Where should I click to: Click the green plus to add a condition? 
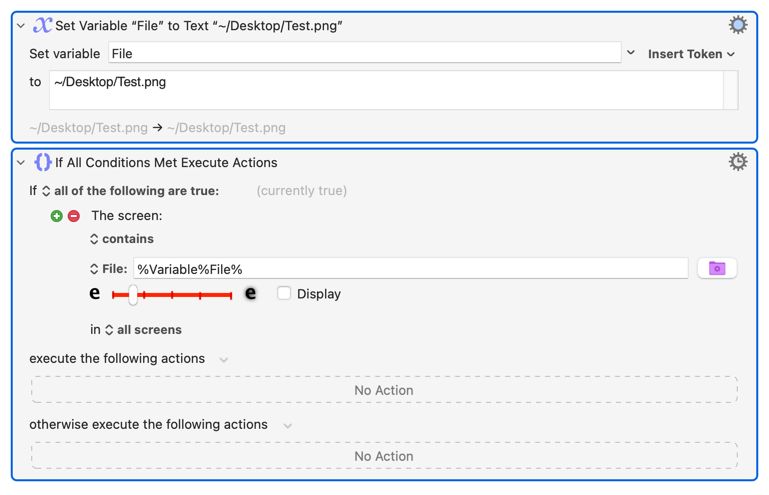coord(57,216)
